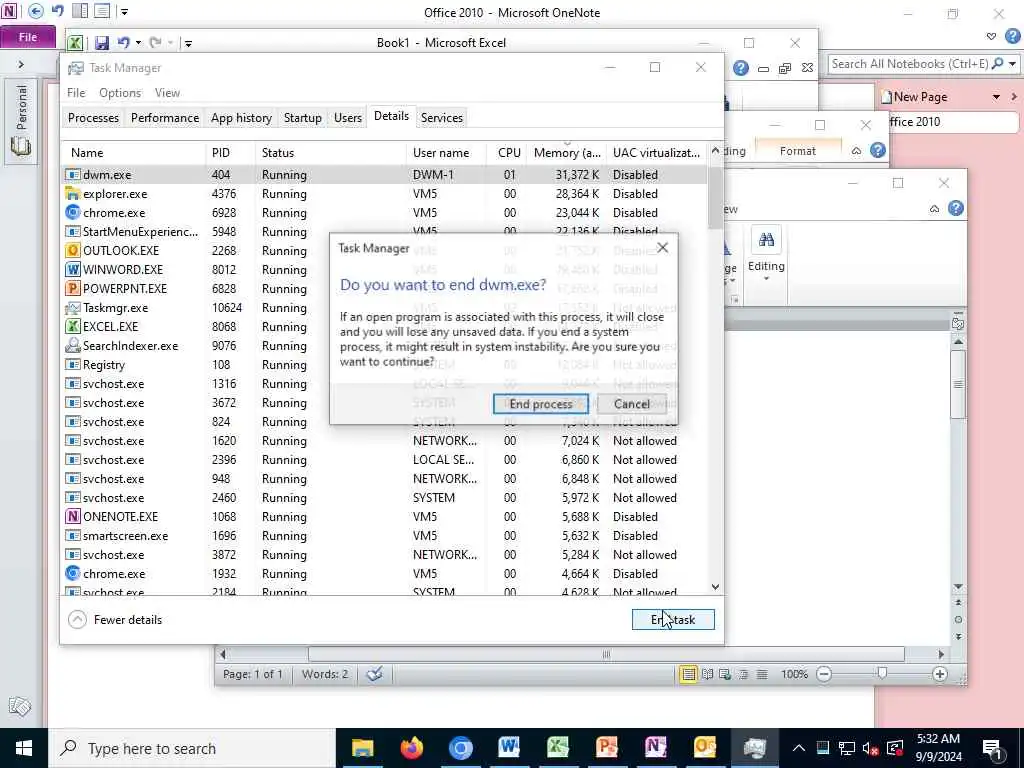Sort process list by Status column
Viewport: 1024px width, 768px height.
coord(330,153)
